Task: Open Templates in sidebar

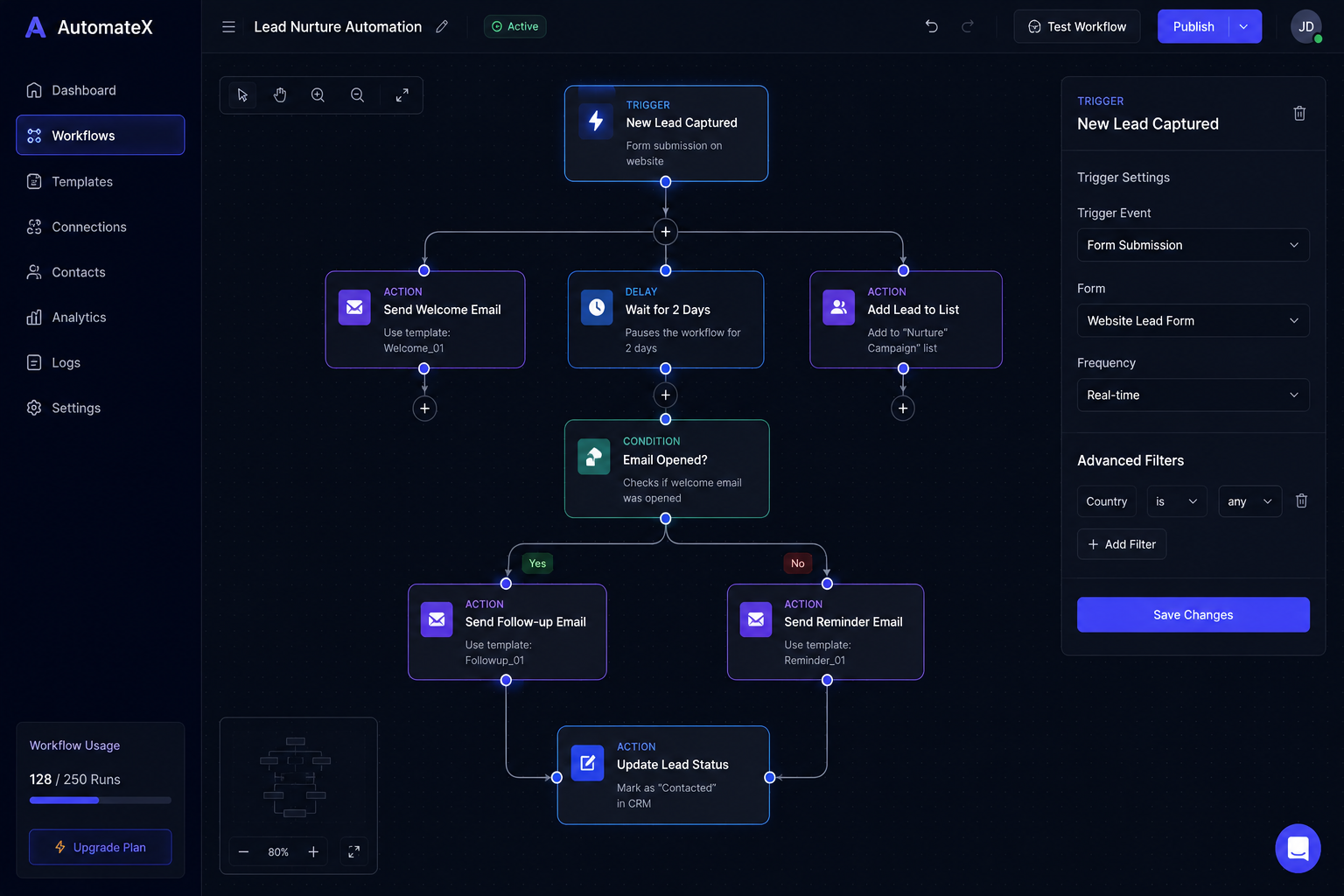Action: coord(100,181)
